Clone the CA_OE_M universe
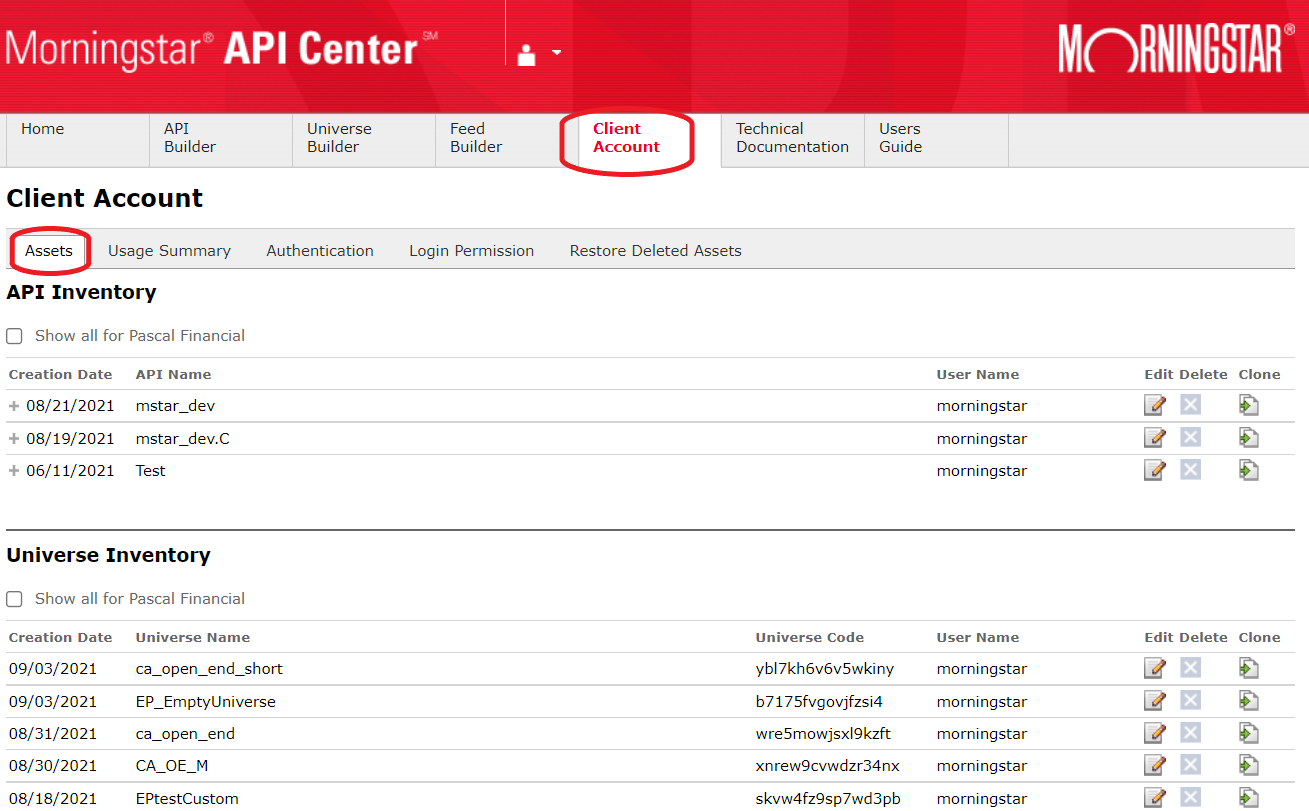1309x811 pixels. pos(1249,765)
